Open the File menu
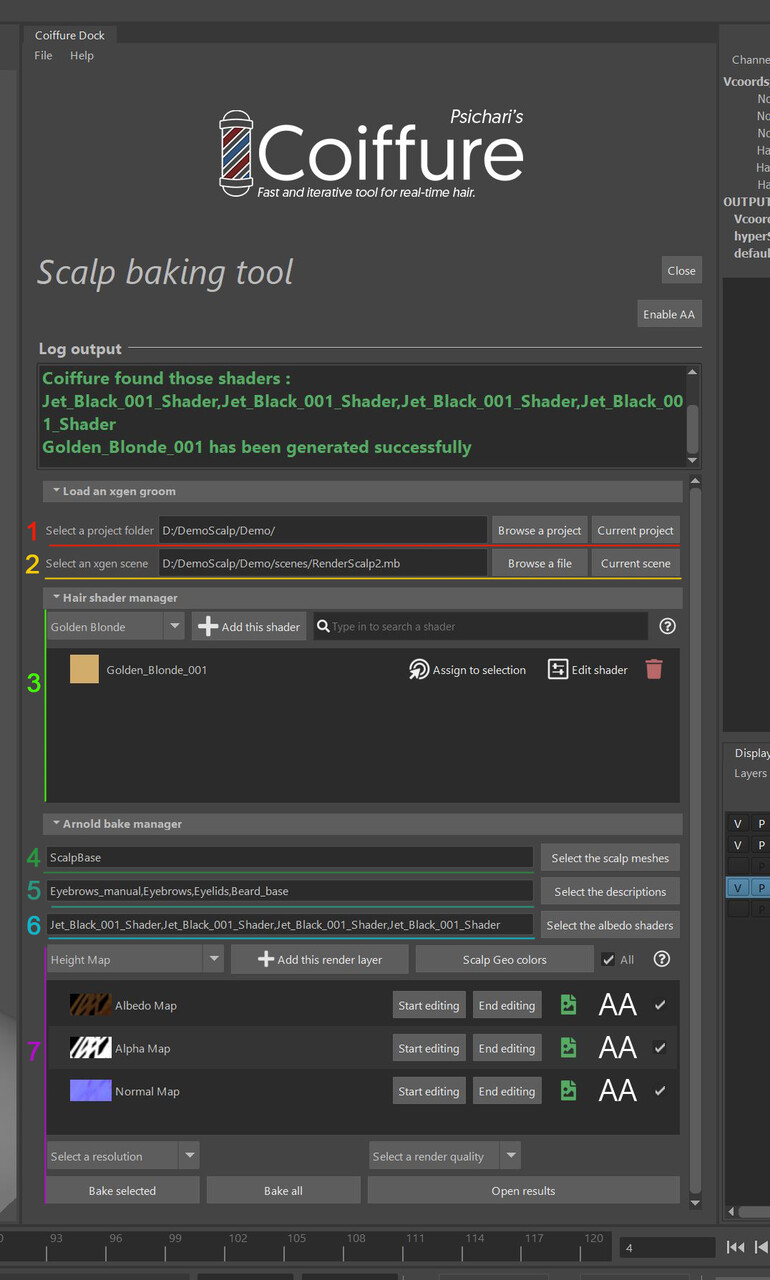 tap(44, 56)
